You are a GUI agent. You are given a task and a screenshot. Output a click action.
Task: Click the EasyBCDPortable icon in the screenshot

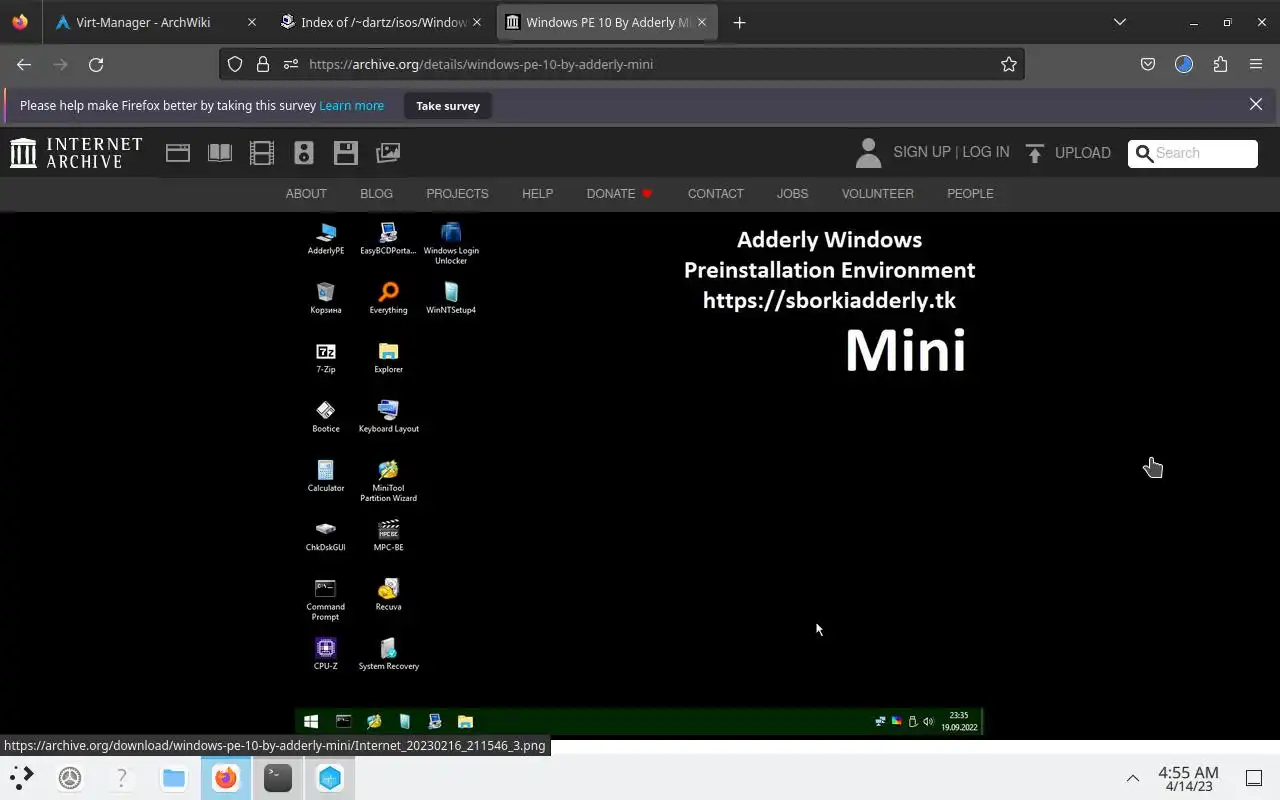[x=388, y=239]
